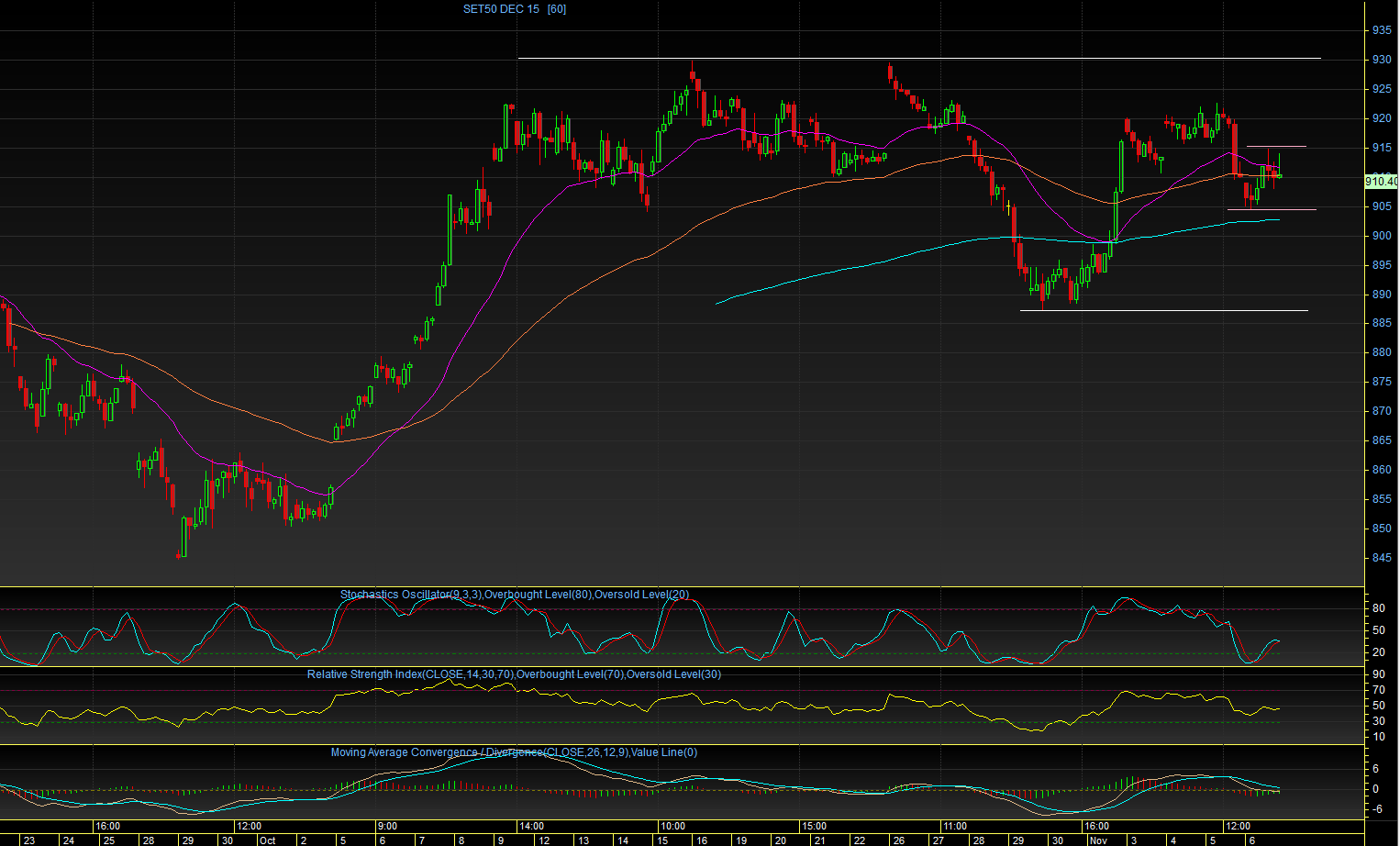Click the 80 level on Stochastics axis
The height and width of the screenshot is (846, 1400).
[x=1378, y=608]
